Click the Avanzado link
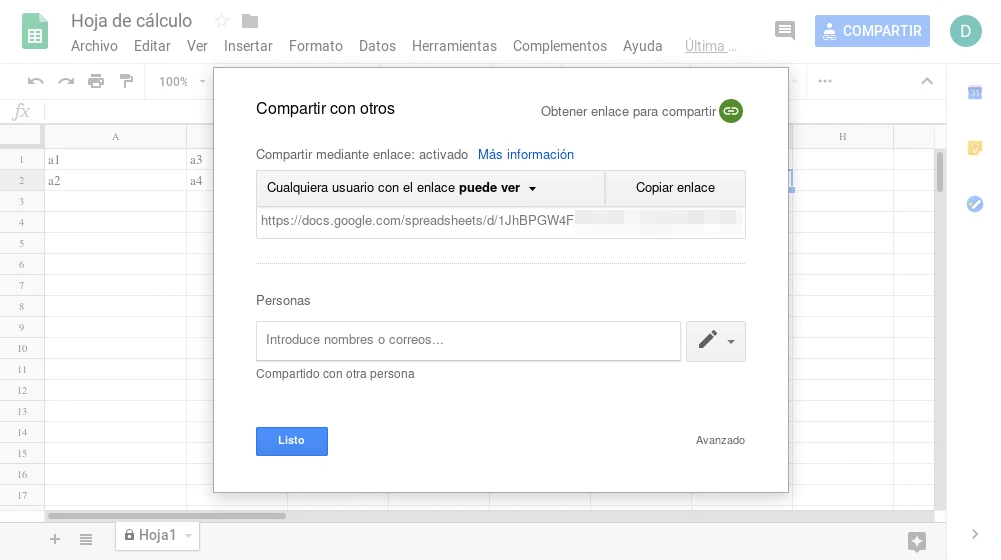The height and width of the screenshot is (560, 1001). tap(720, 440)
